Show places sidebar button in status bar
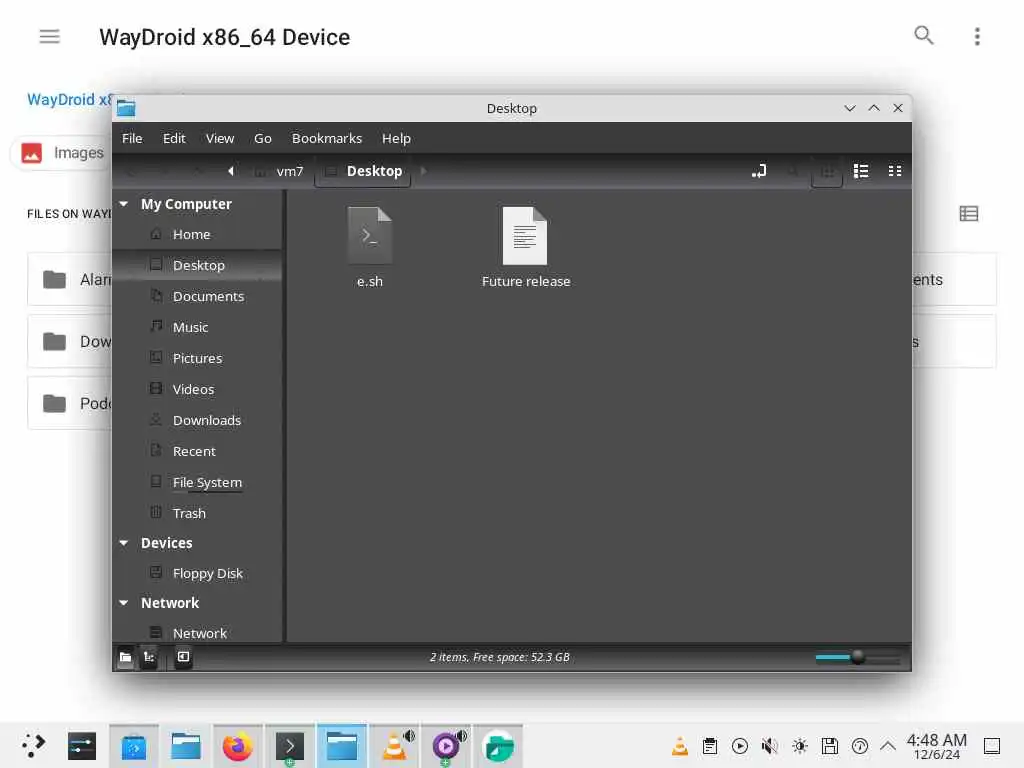The width and height of the screenshot is (1024, 768). (125, 657)
